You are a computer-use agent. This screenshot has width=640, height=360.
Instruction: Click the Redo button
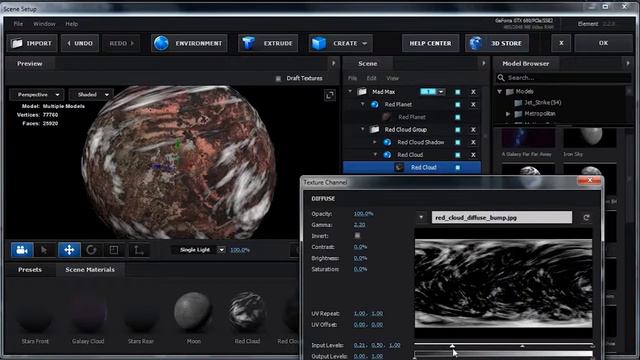pyautogui.click(x=122, y=43)
